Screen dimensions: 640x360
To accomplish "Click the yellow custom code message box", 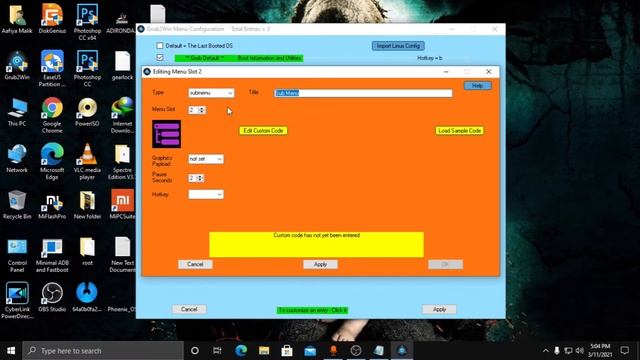I will 316,244.
